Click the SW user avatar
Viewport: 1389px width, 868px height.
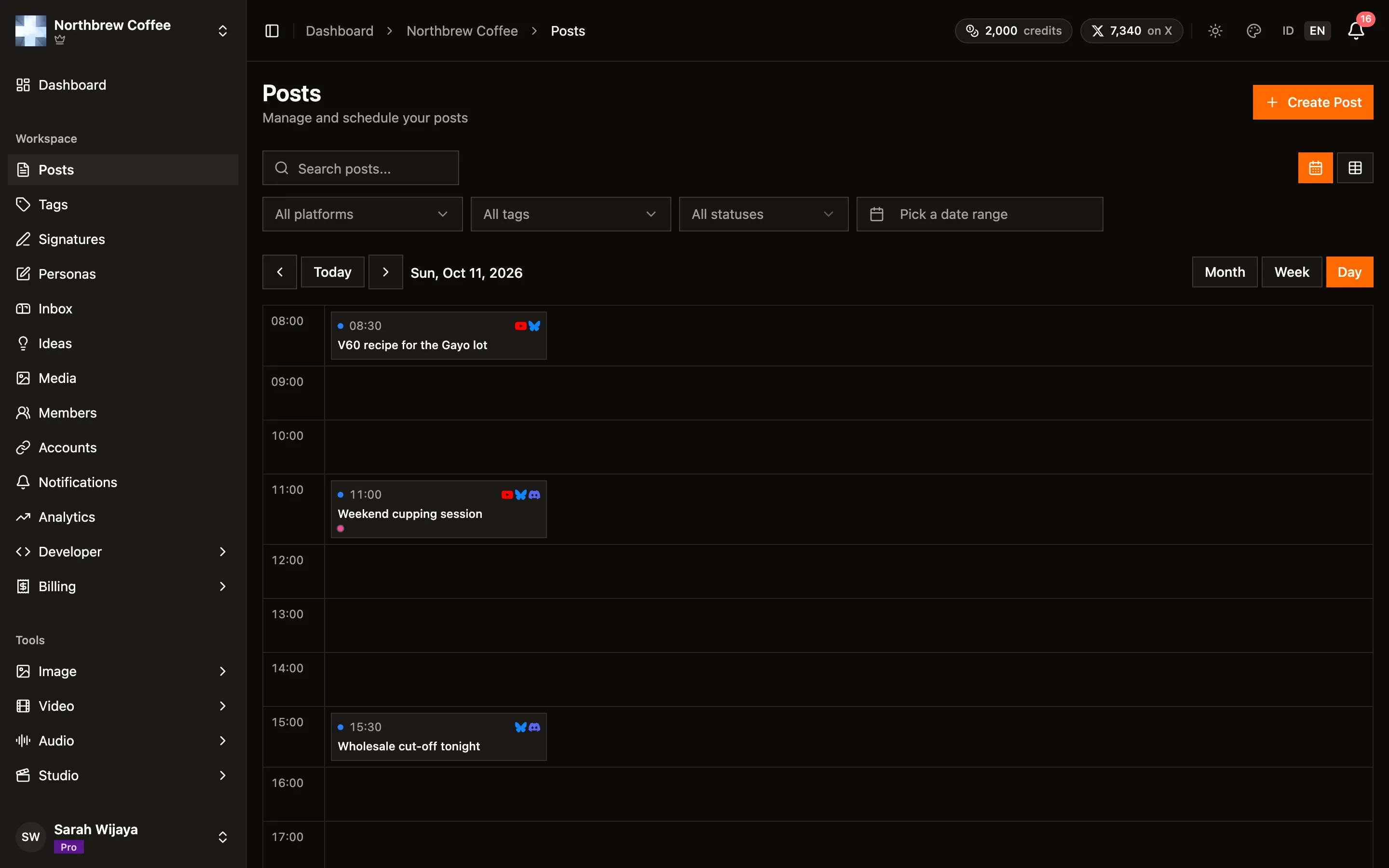click(31, 837)
